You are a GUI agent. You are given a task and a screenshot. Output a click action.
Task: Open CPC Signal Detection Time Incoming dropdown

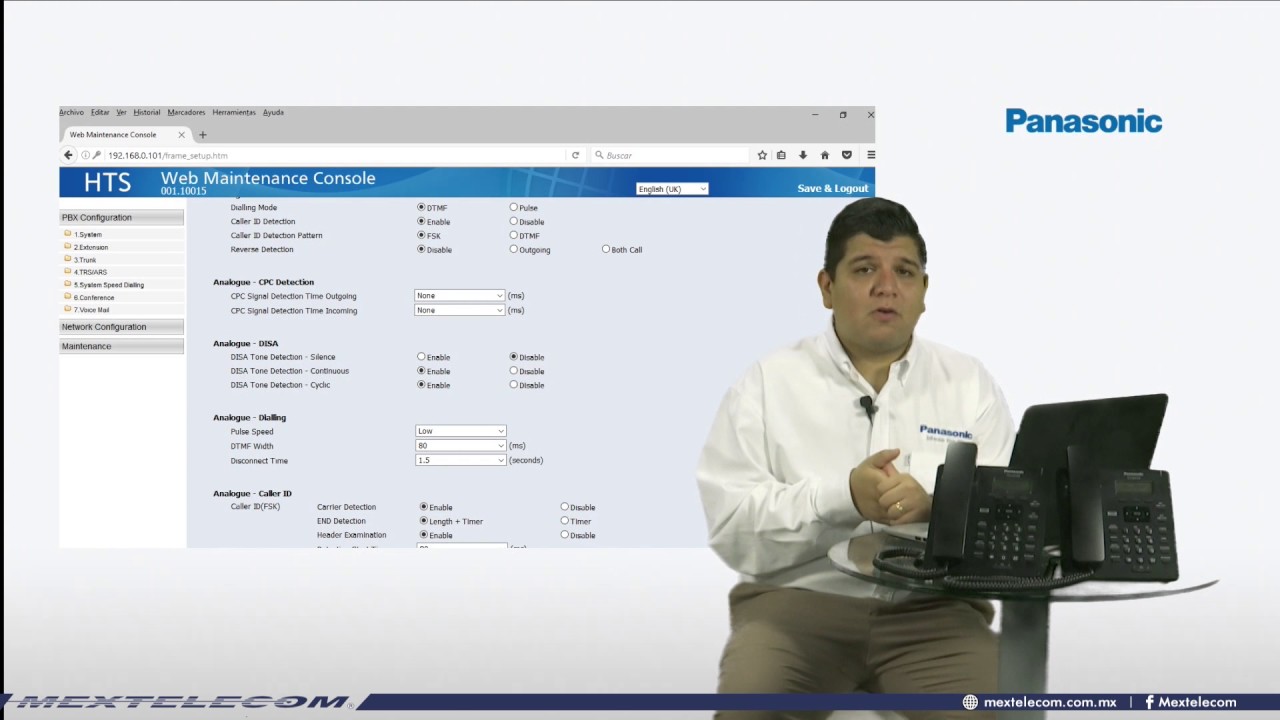tap(460, 310)
